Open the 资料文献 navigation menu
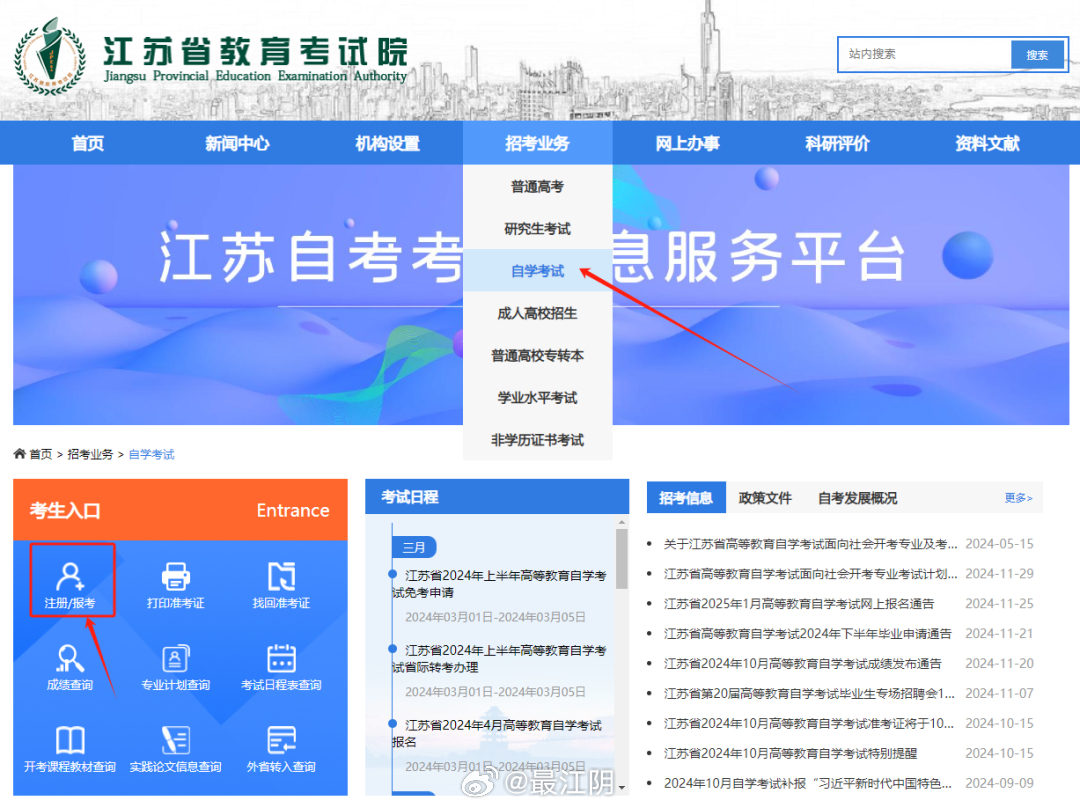 pyautogui.click(x=987, y=143)
